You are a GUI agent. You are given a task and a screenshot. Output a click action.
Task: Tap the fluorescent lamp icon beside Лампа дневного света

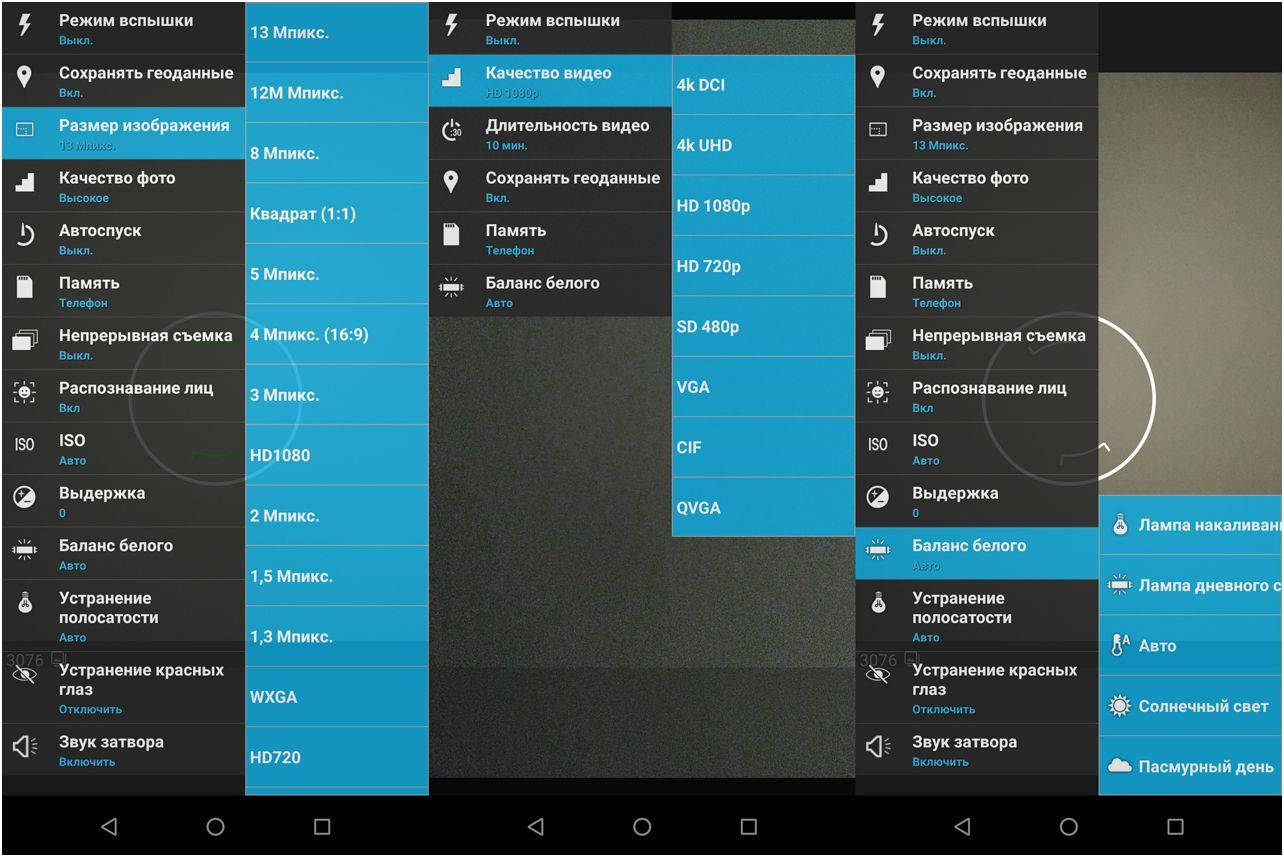point(1118,585)
